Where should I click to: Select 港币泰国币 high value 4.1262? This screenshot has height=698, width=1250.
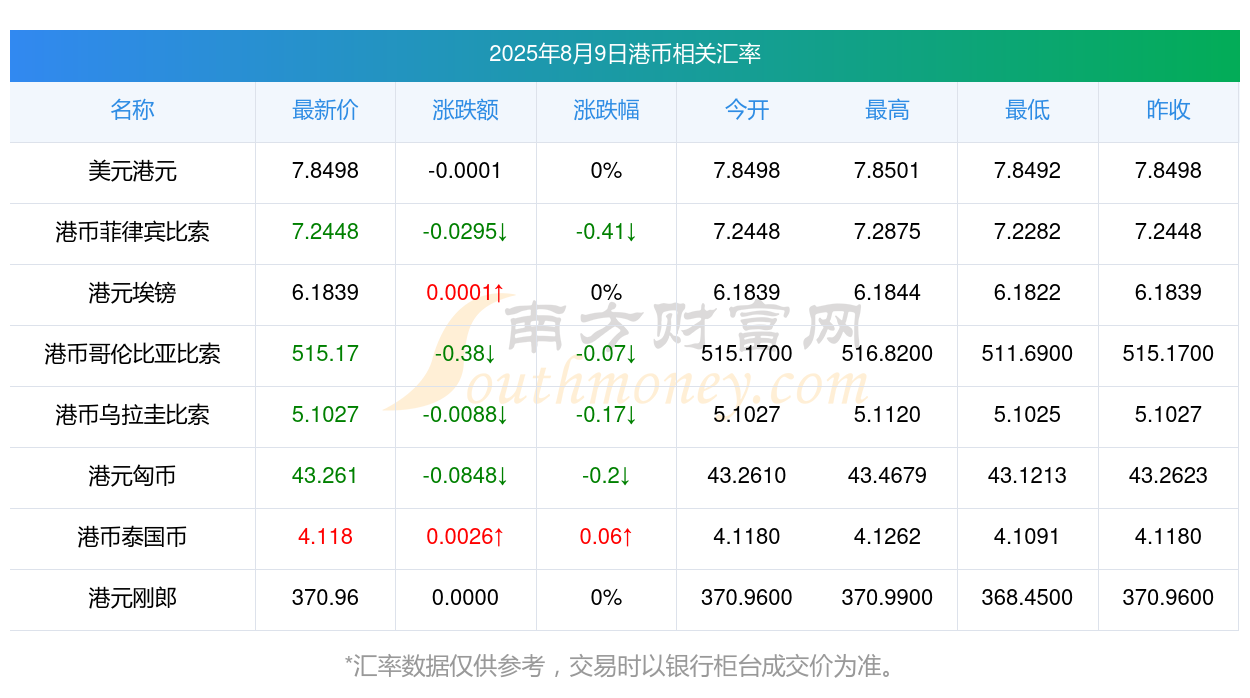887,537
